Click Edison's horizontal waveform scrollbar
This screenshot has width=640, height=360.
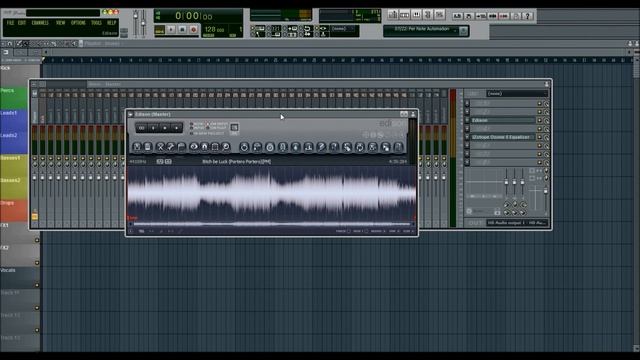(271, 224)
